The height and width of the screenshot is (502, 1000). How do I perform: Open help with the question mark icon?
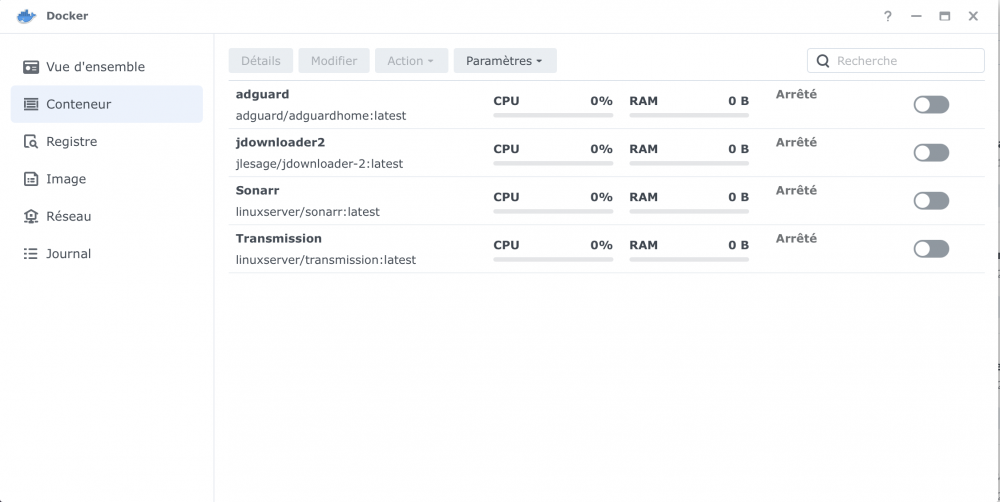887,17
